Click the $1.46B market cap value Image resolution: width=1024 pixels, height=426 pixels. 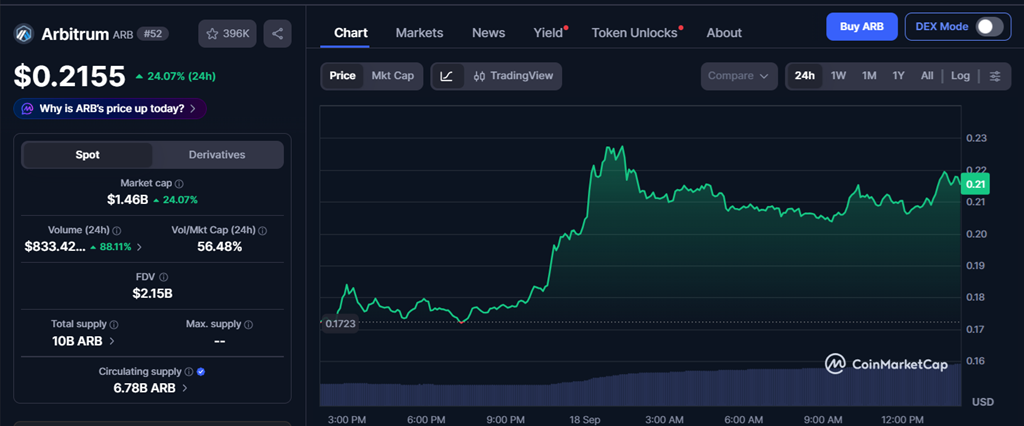127,199
